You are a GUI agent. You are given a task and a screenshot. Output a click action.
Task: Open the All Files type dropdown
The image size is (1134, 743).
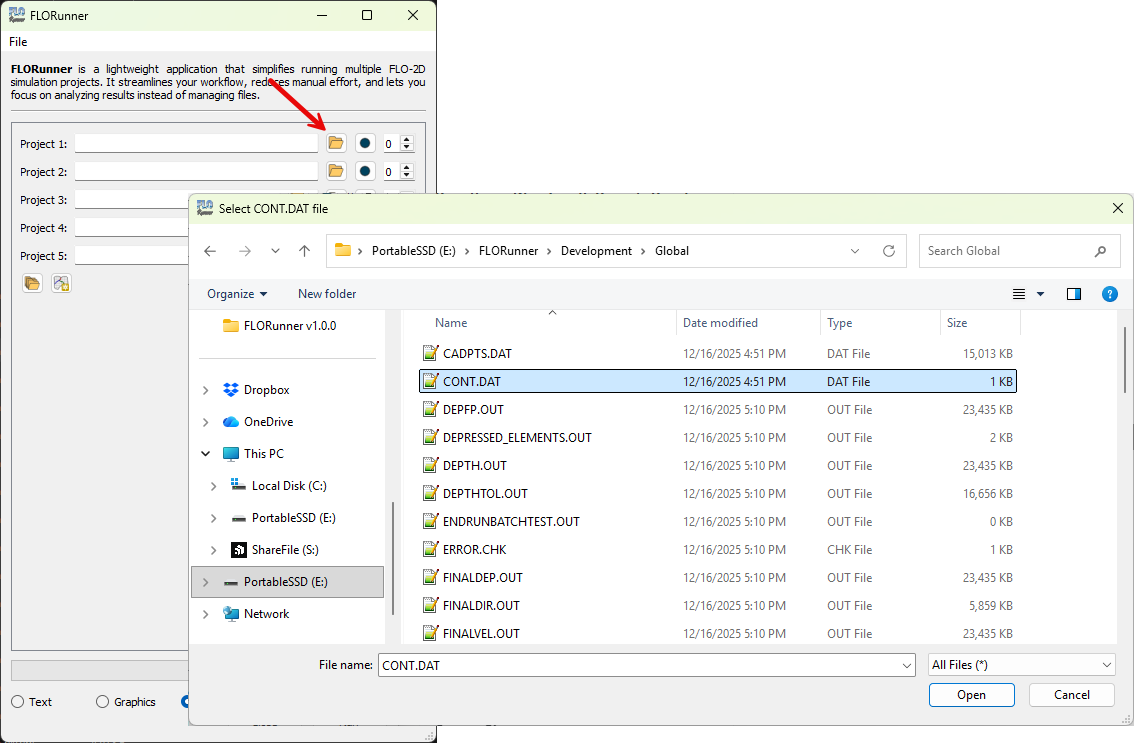coord(1021,665)
